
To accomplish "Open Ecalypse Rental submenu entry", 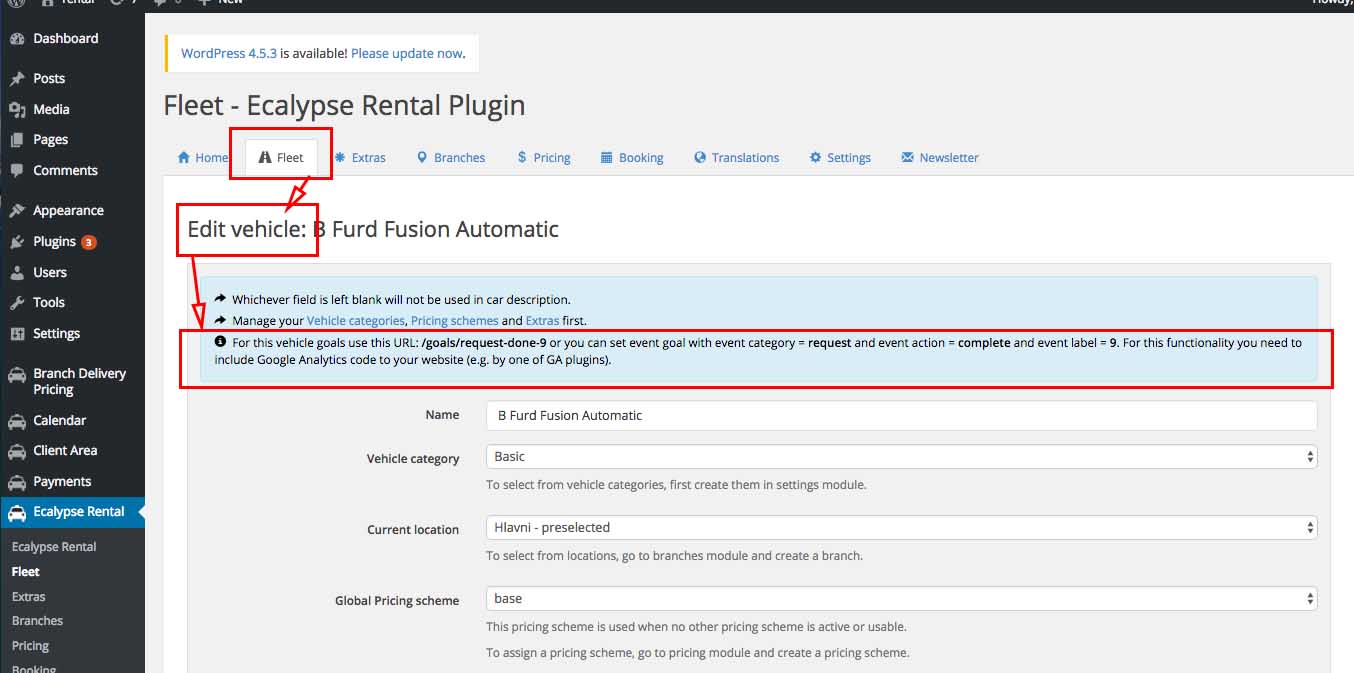I will (x=54, y=547).
